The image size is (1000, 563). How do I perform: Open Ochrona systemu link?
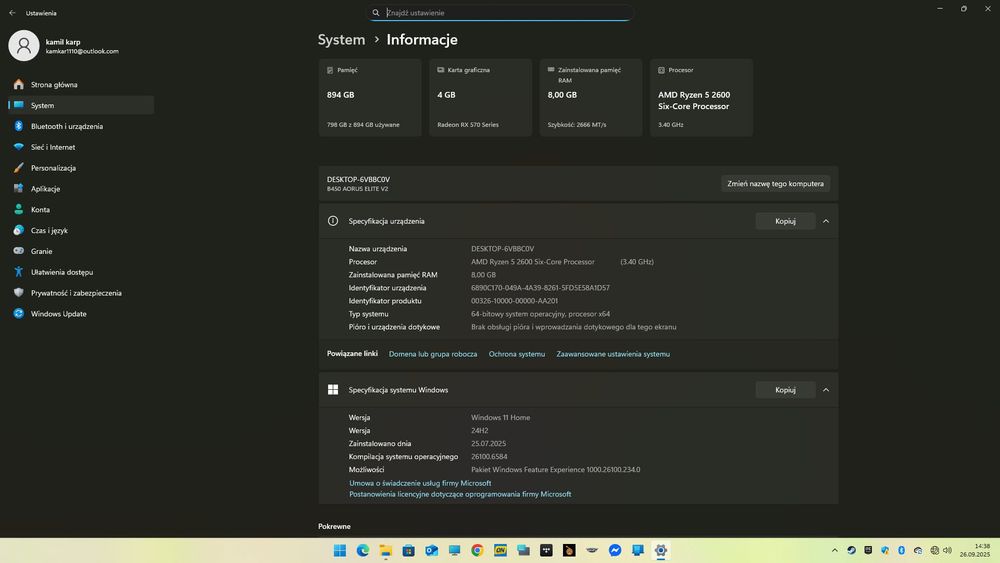[517, 354]
